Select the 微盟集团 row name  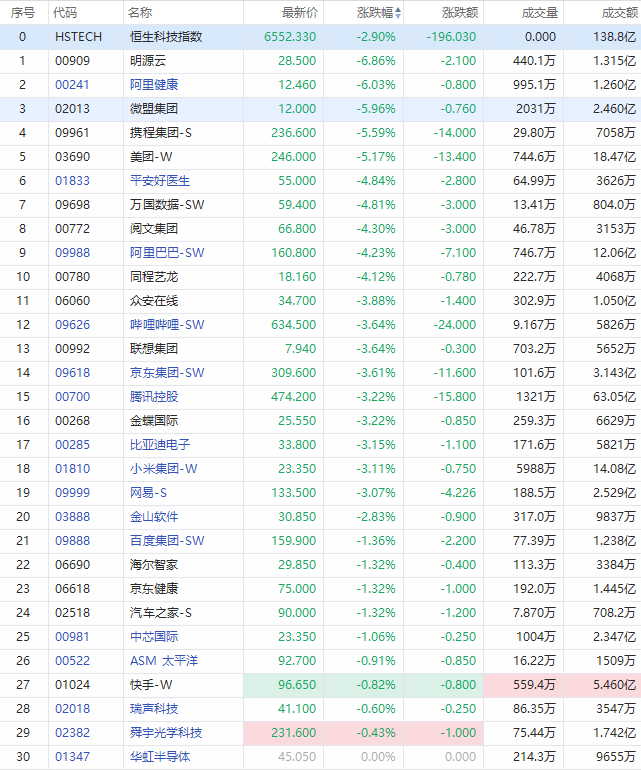click(x=154, y=109)
